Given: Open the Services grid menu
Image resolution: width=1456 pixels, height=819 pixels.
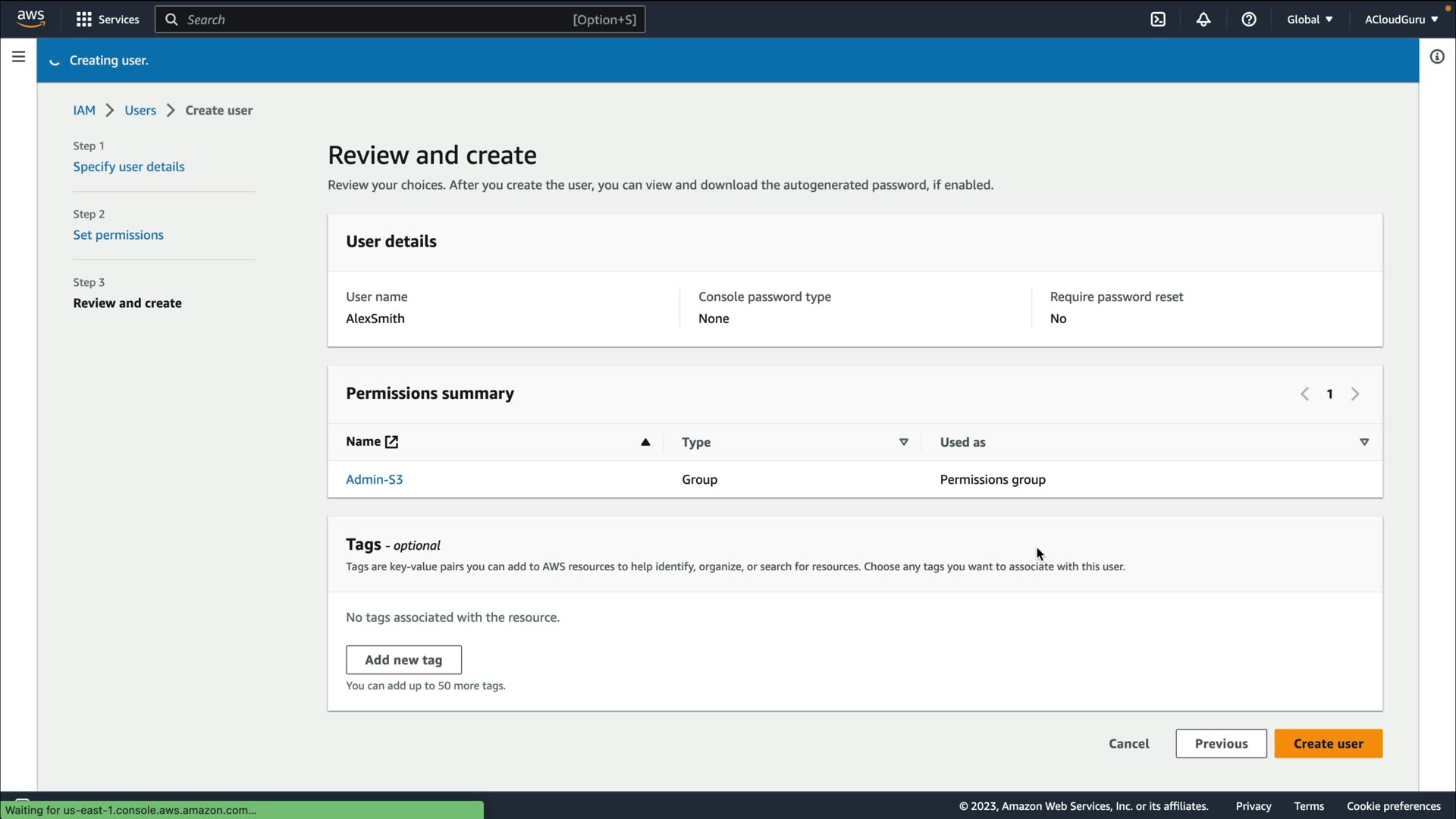Looking at the screenshot, I should point(108,20).
